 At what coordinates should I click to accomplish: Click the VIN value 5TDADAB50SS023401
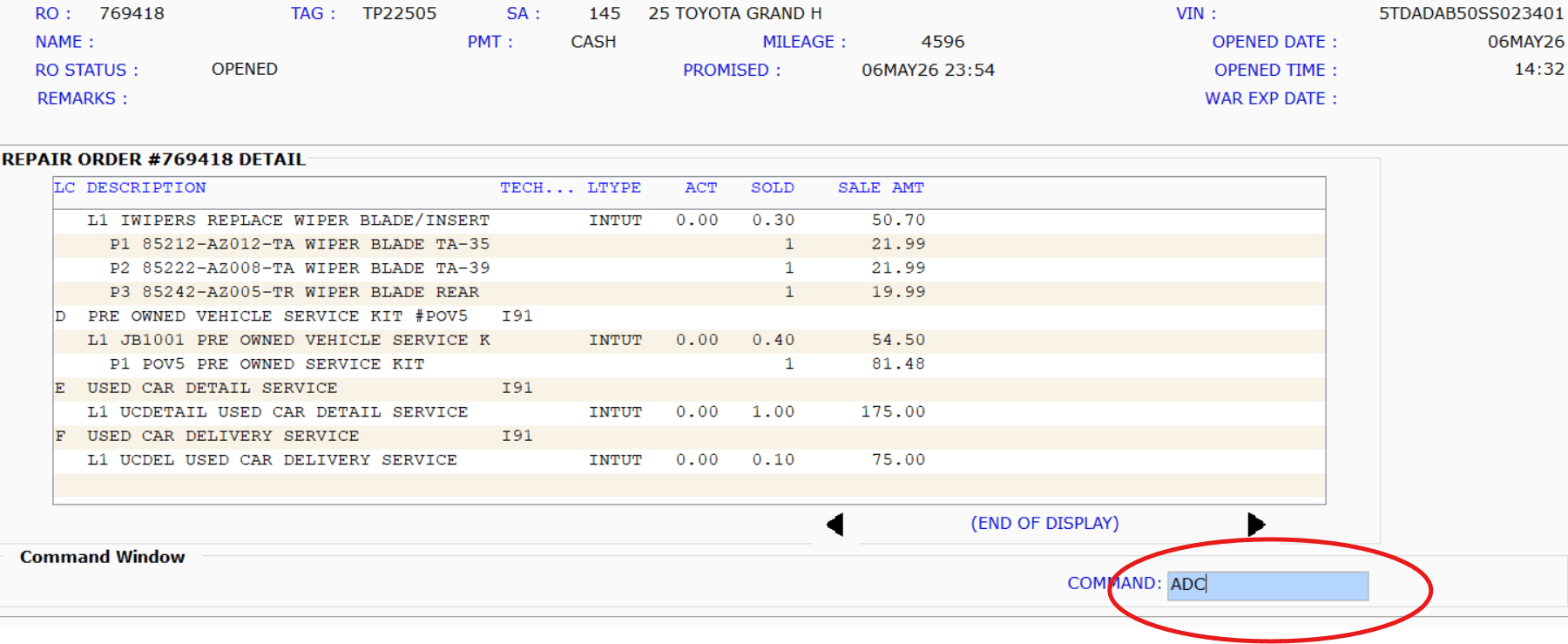coord(1471,14)
